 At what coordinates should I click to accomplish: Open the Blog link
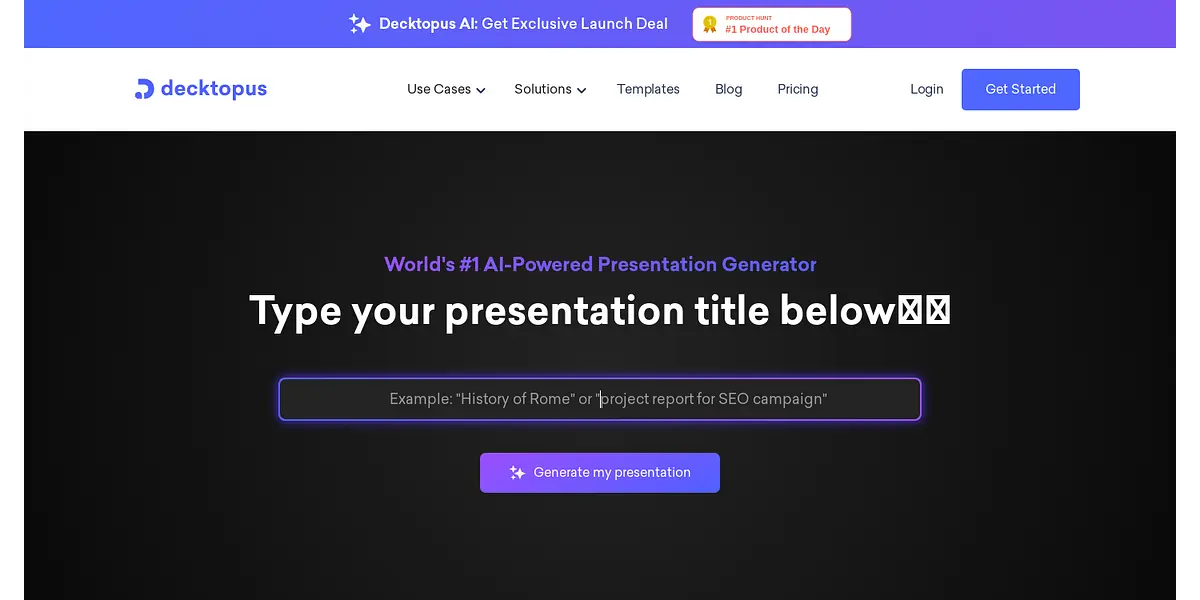(x=729, y=89)
